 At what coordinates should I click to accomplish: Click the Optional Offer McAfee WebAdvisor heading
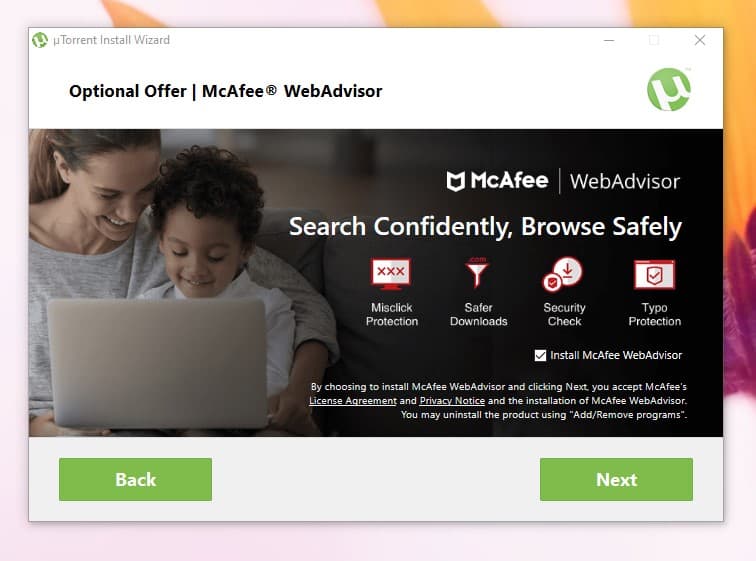226,91
